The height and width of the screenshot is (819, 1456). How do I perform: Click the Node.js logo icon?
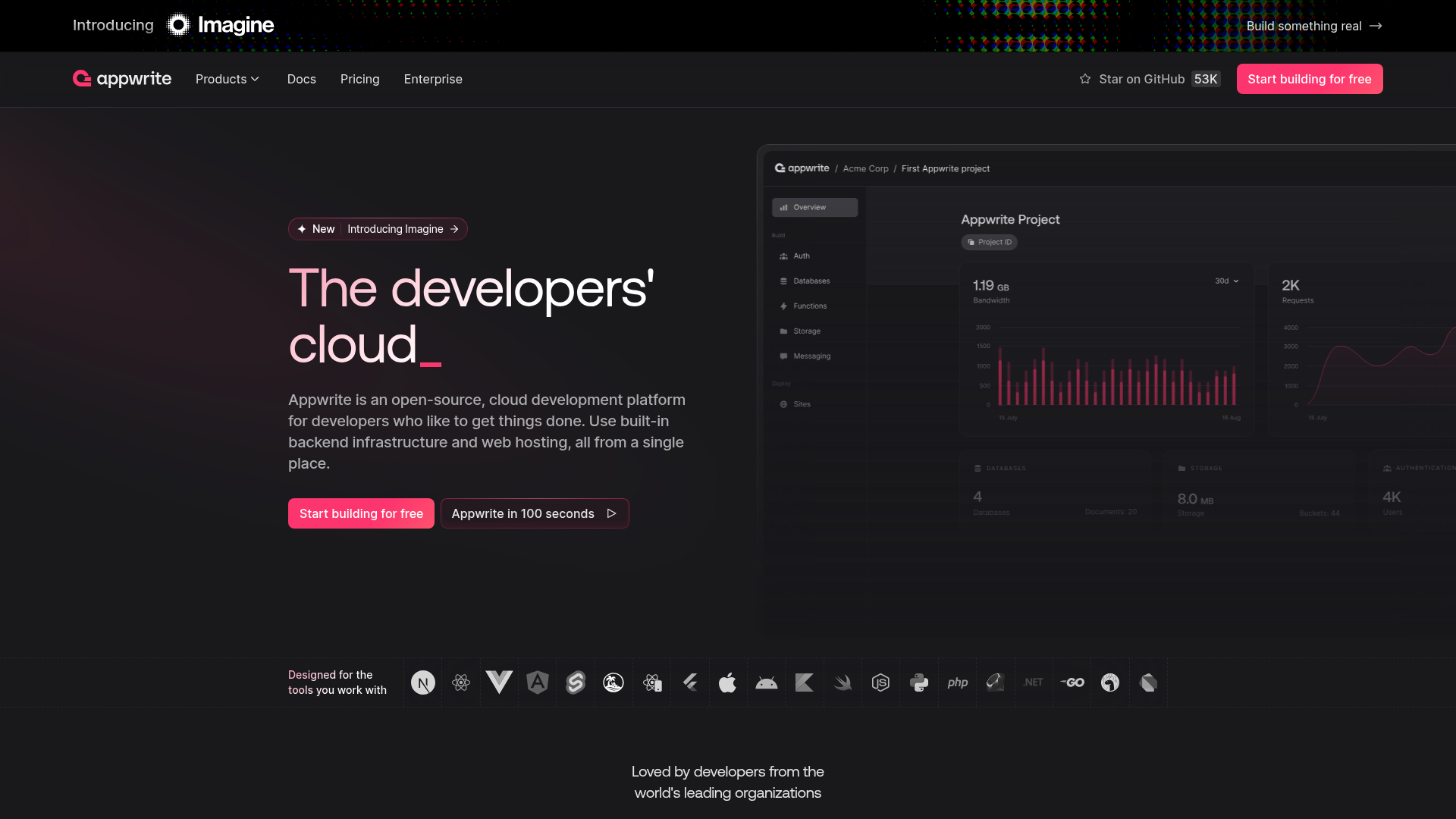tap(880, 682)
